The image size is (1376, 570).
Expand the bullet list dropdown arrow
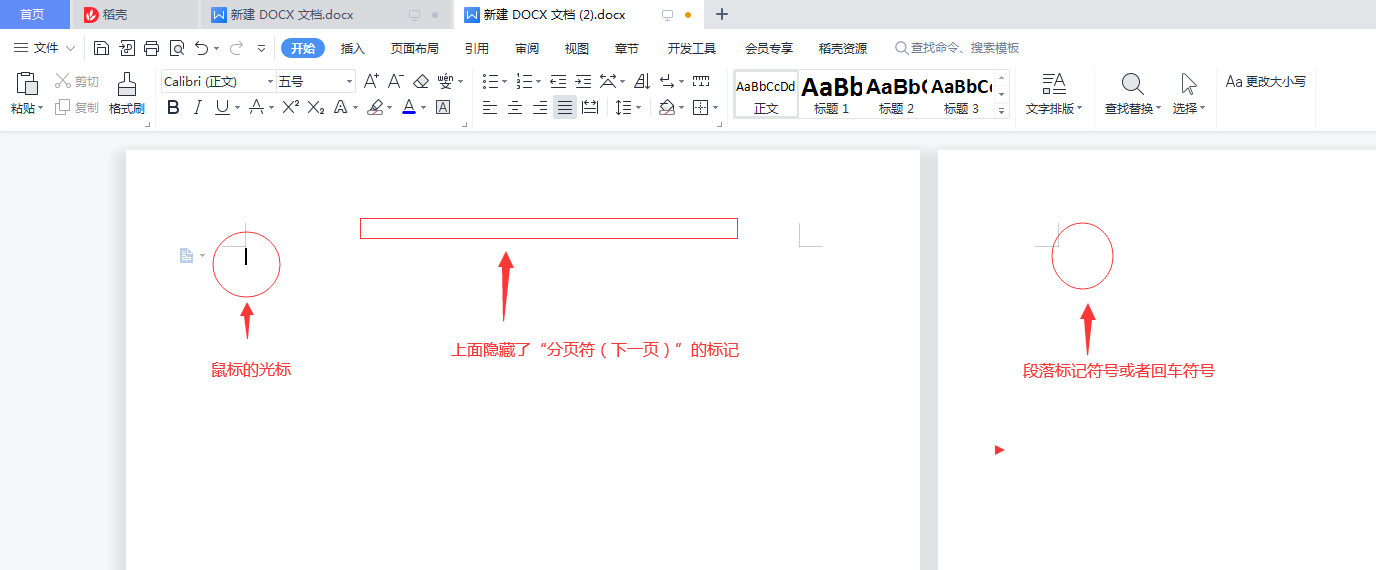(x=505, y=82)
